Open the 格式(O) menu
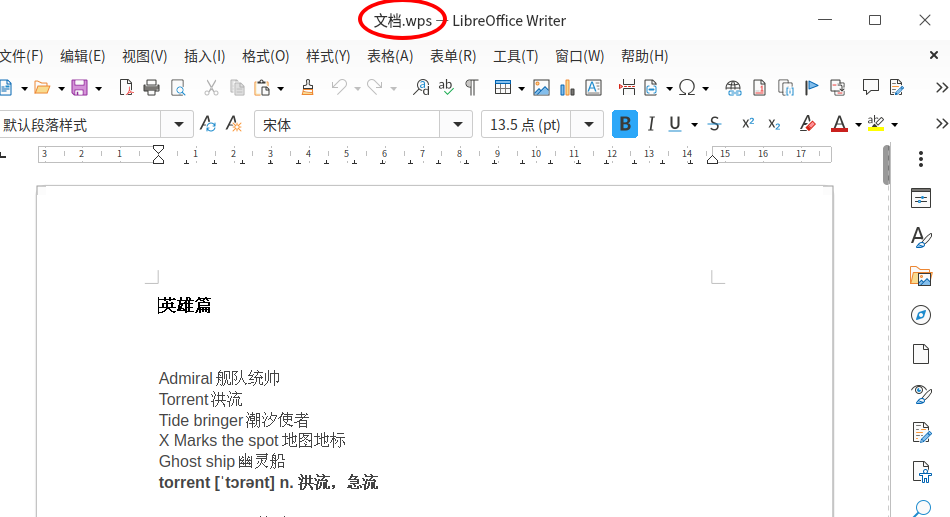This screenshot has height=517, width=950. tap(265, 56)
